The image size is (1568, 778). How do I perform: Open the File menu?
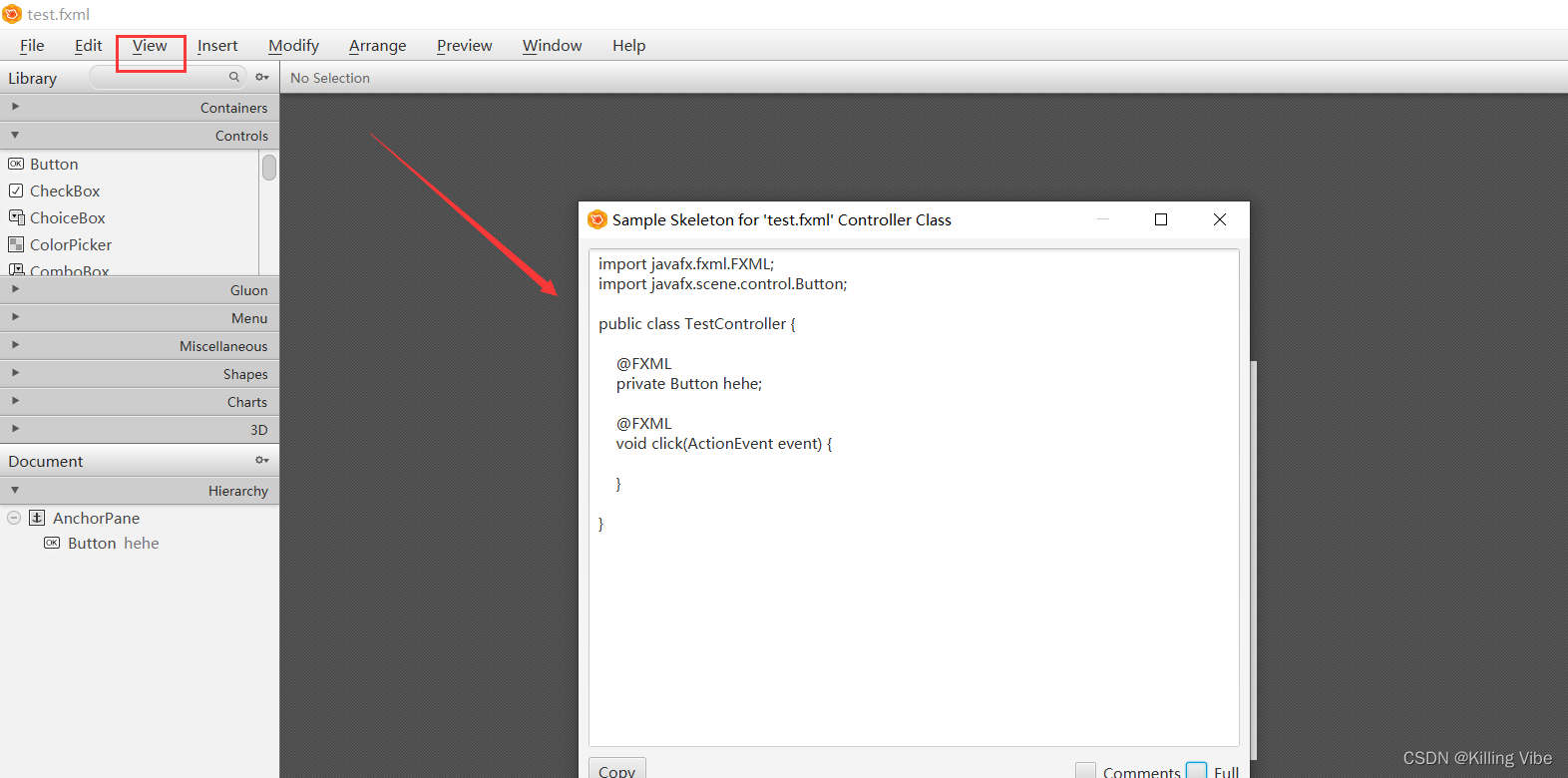point(32,45)
